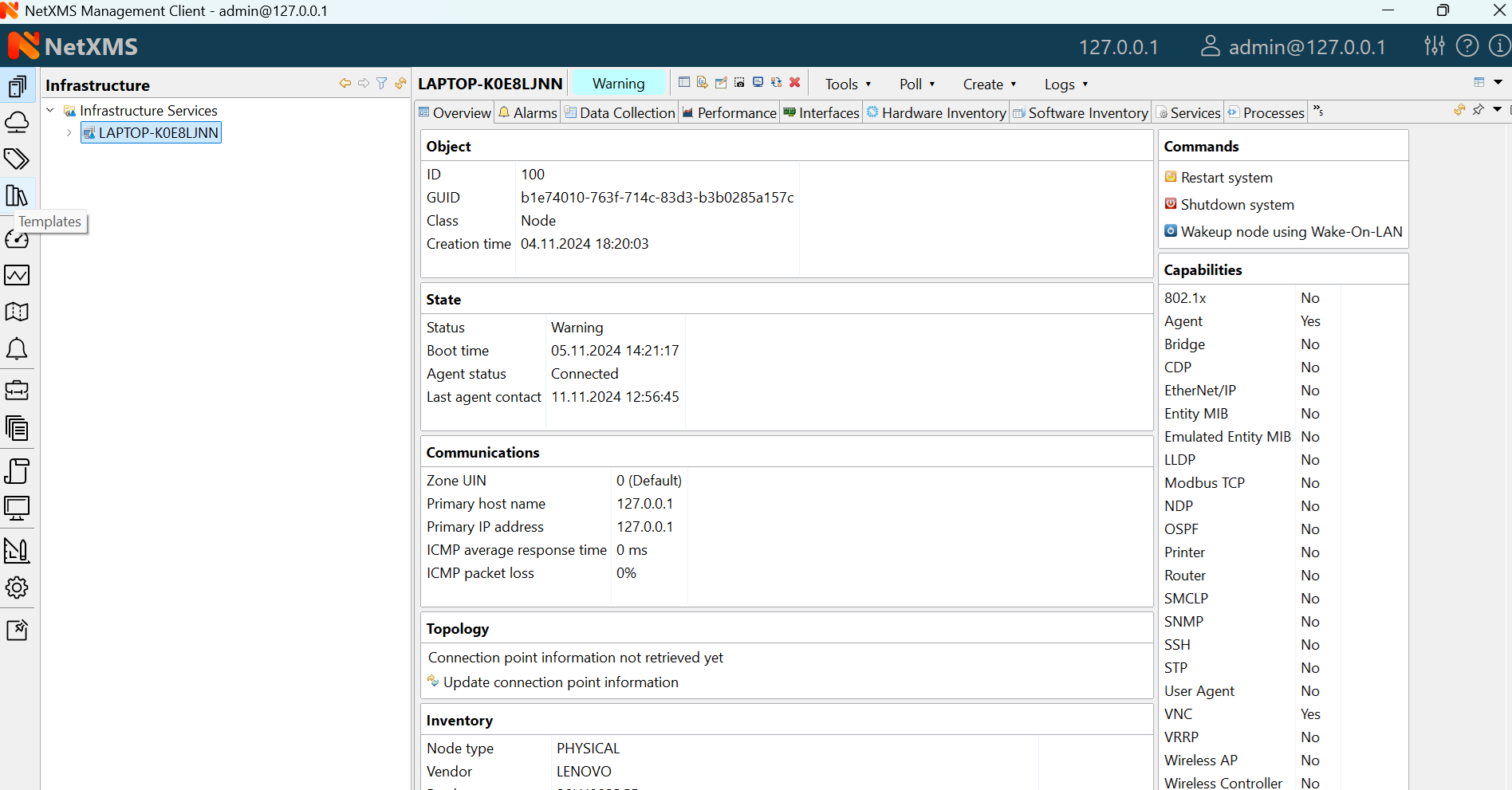Toggle the filter in Infrastructure panel

tap(382, 84)
